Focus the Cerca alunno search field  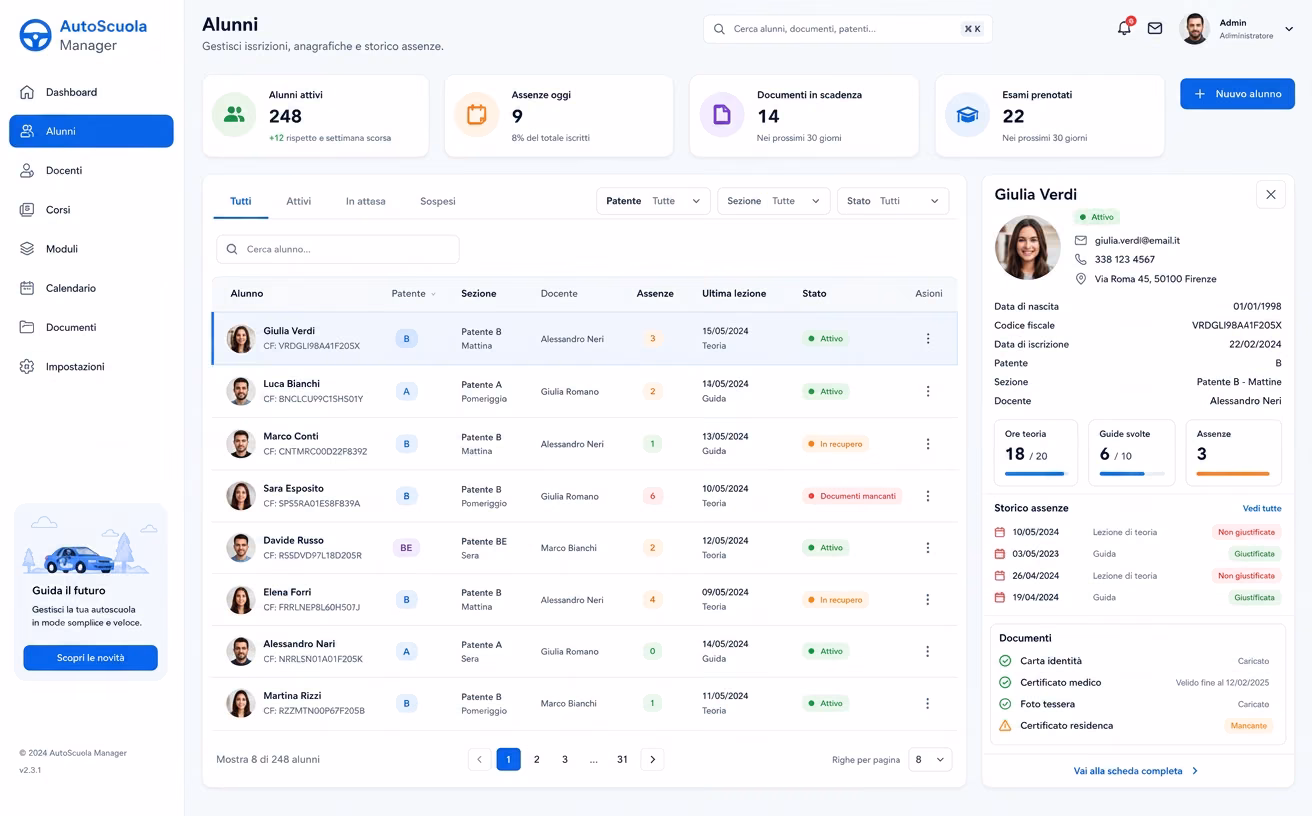point(338,249)
